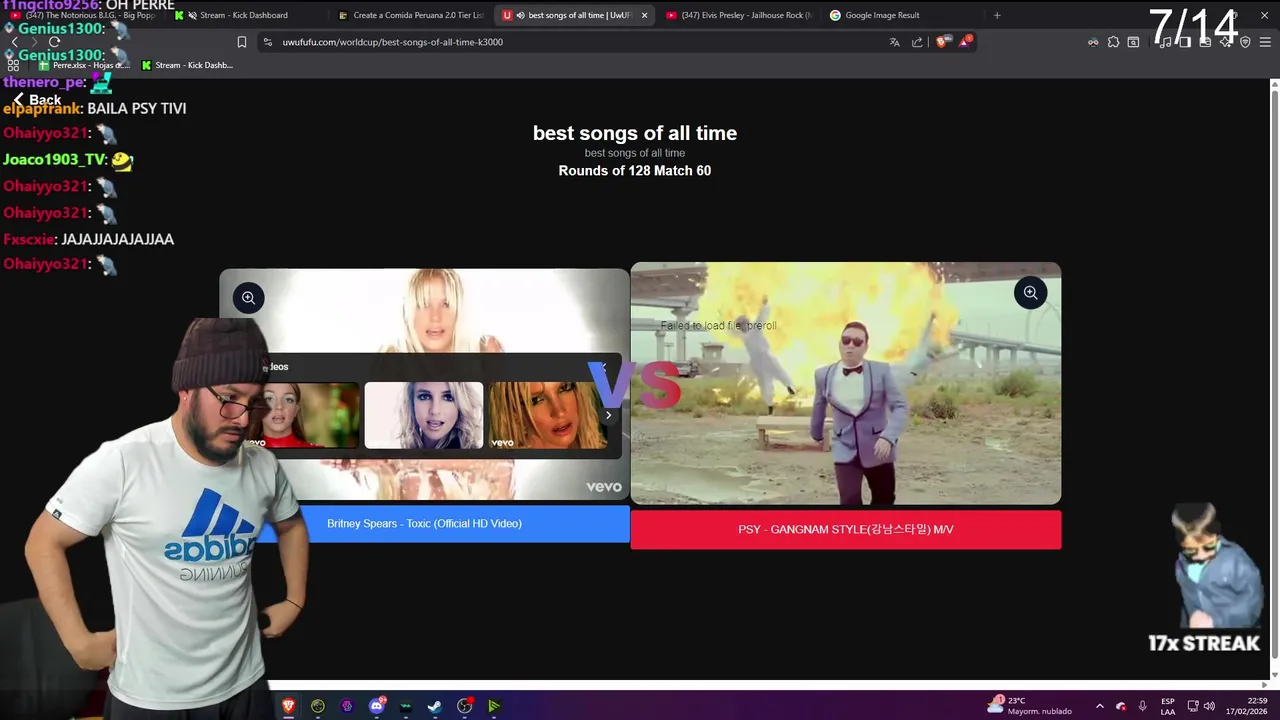Go Back to previous page
Image resolution: width=1280 pixels, height=720 pixels.
tap(37, 100)
